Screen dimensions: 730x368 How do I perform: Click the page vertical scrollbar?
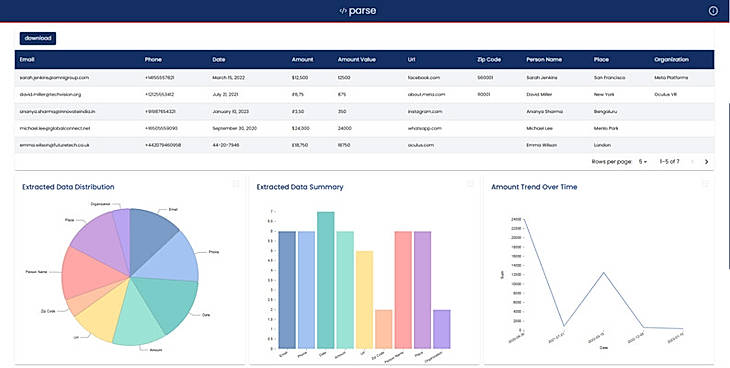[728, 185]
